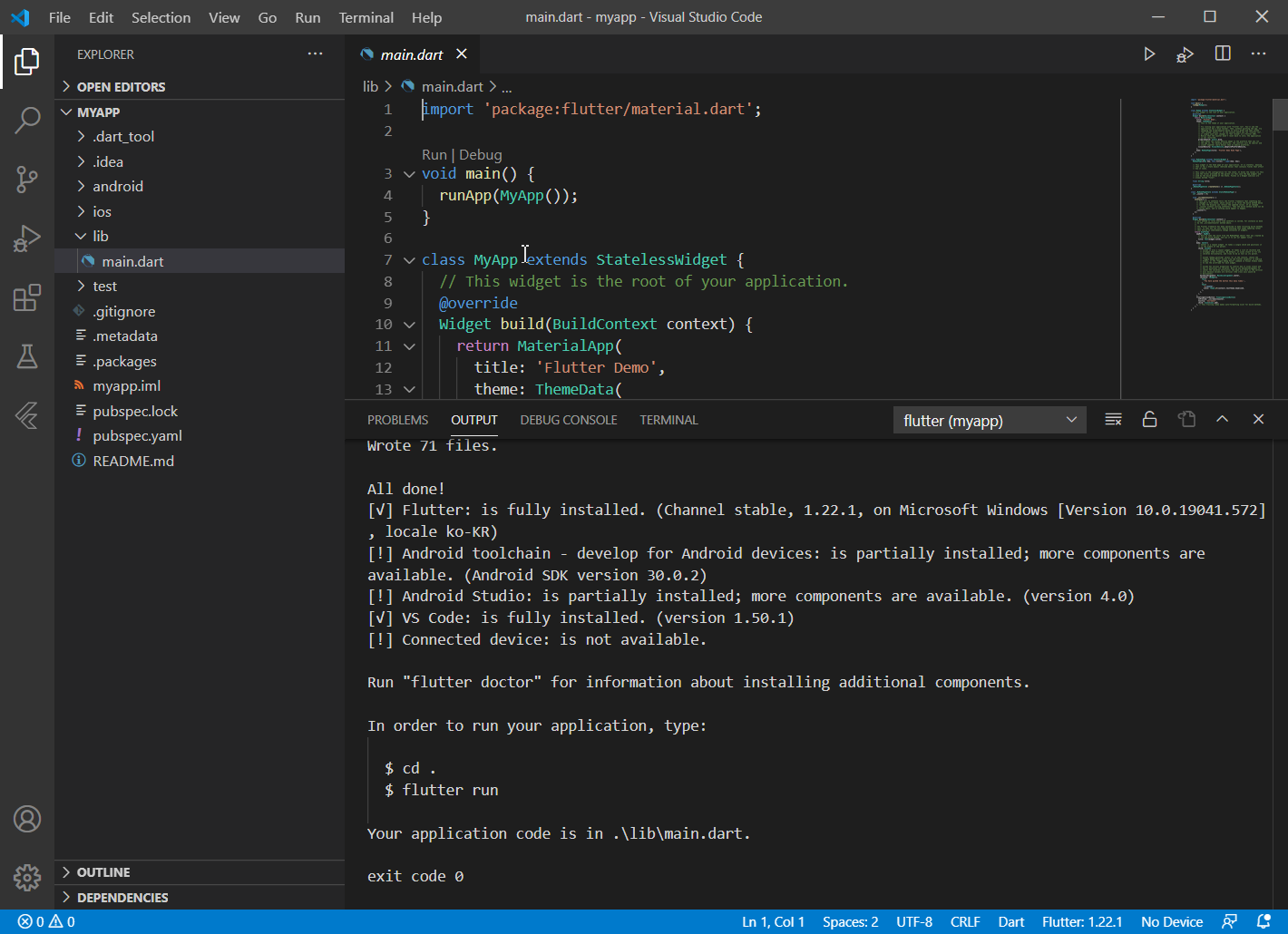The image size is (1288, 934).
Task: Split the editor right
Action: tap(1223, 54)
